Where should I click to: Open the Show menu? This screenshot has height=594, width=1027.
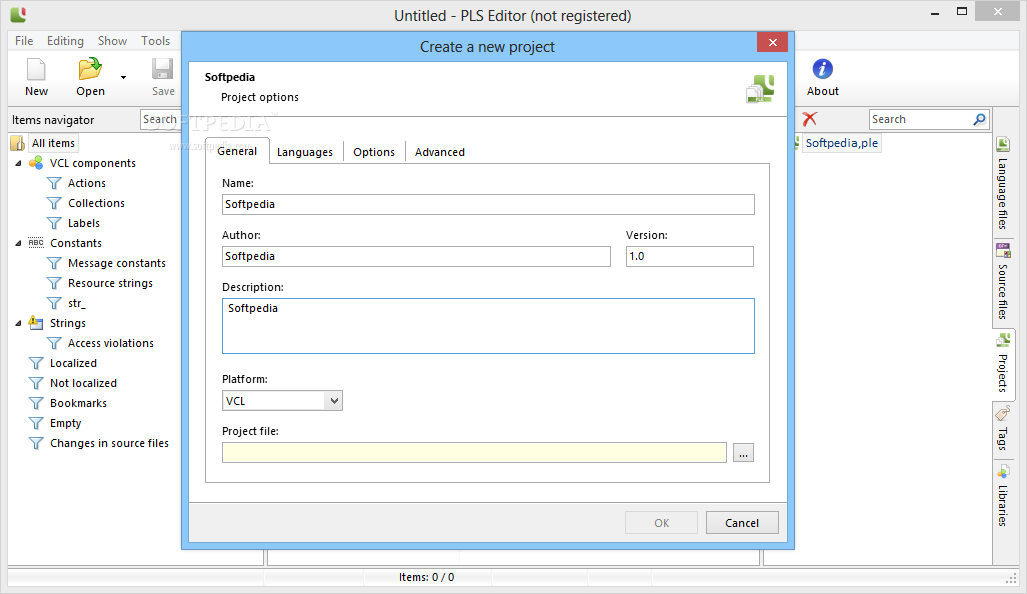[x=112, y=41]
